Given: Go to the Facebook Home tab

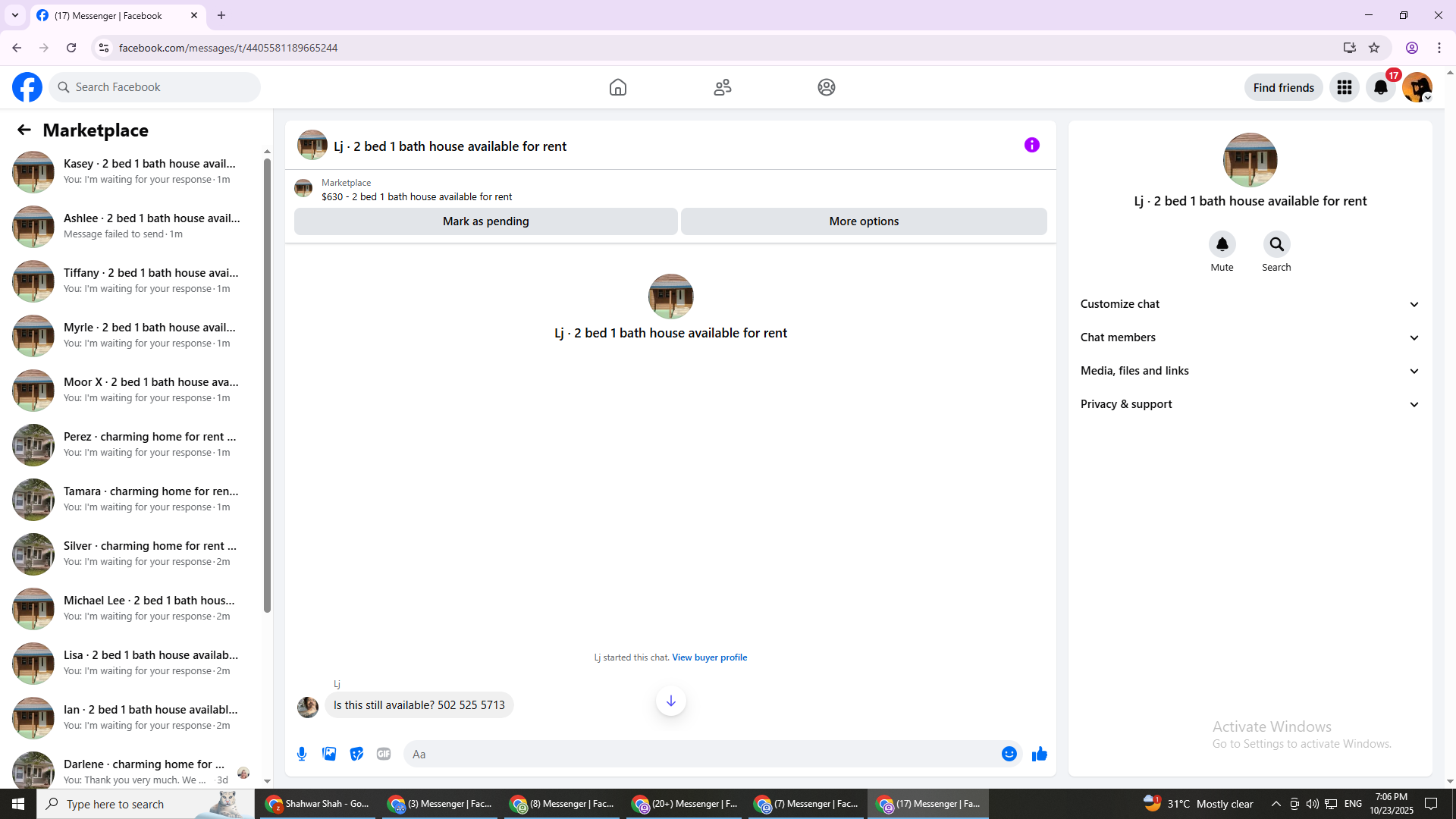Looking at the screenshot, I should click(x=617, y=87).
